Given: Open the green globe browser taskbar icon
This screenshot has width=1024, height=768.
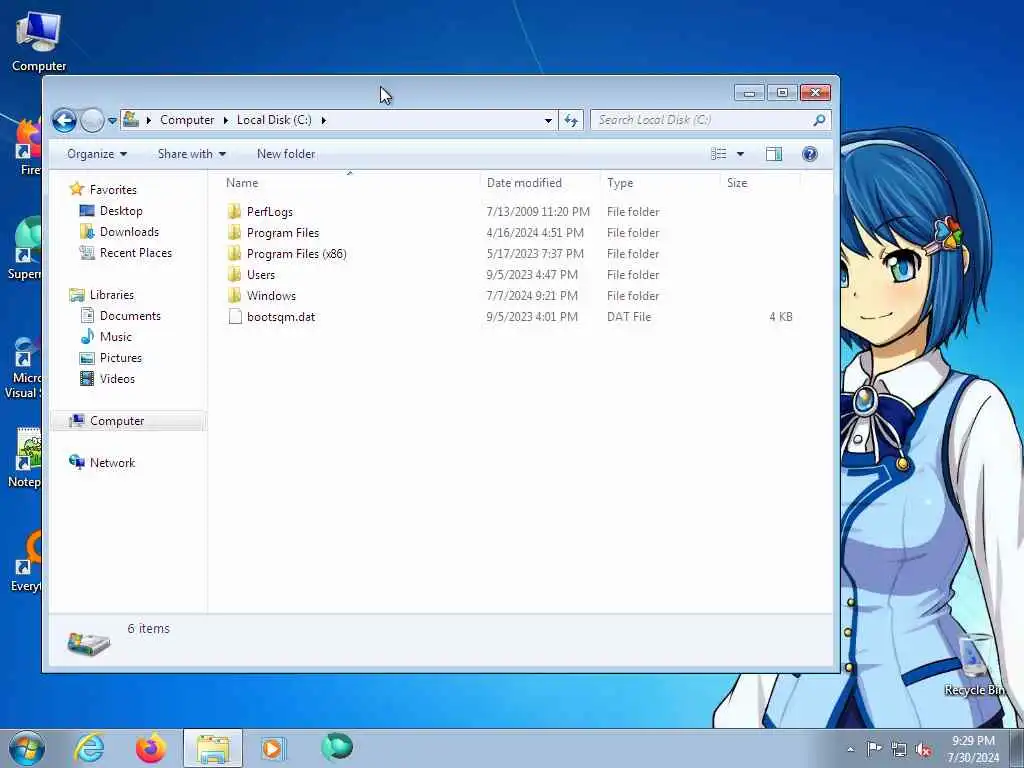Looking at the screenshot, I should point(337,747).
